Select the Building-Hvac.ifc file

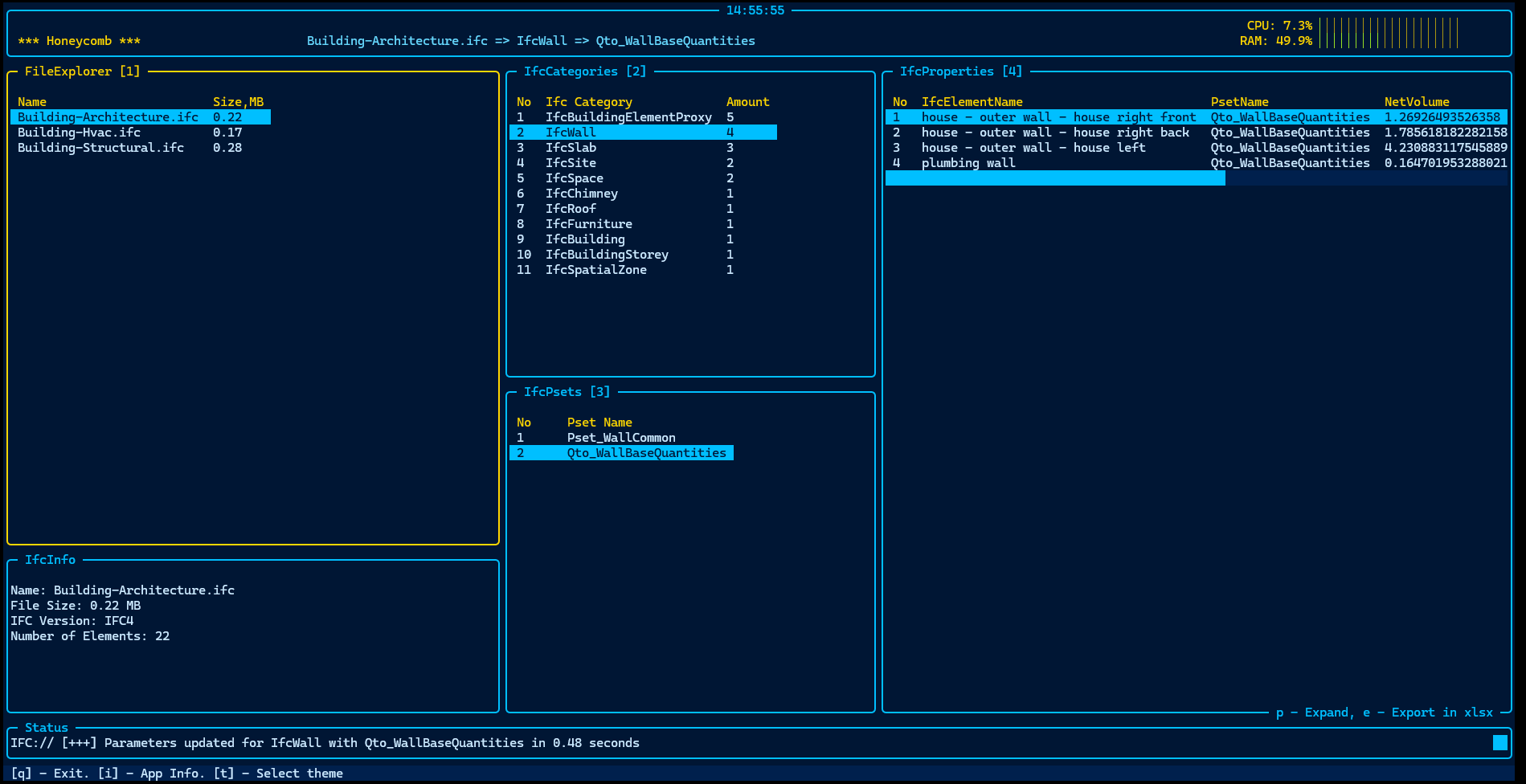tap(141, 133)
